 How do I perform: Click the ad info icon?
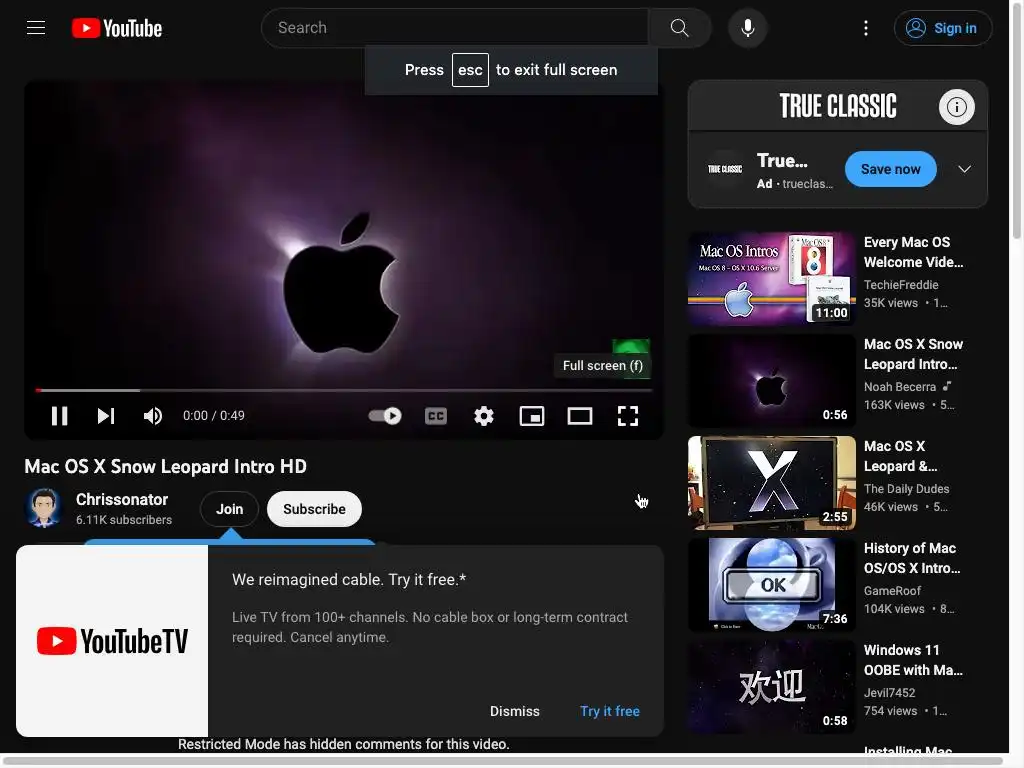tap(957, 106)
